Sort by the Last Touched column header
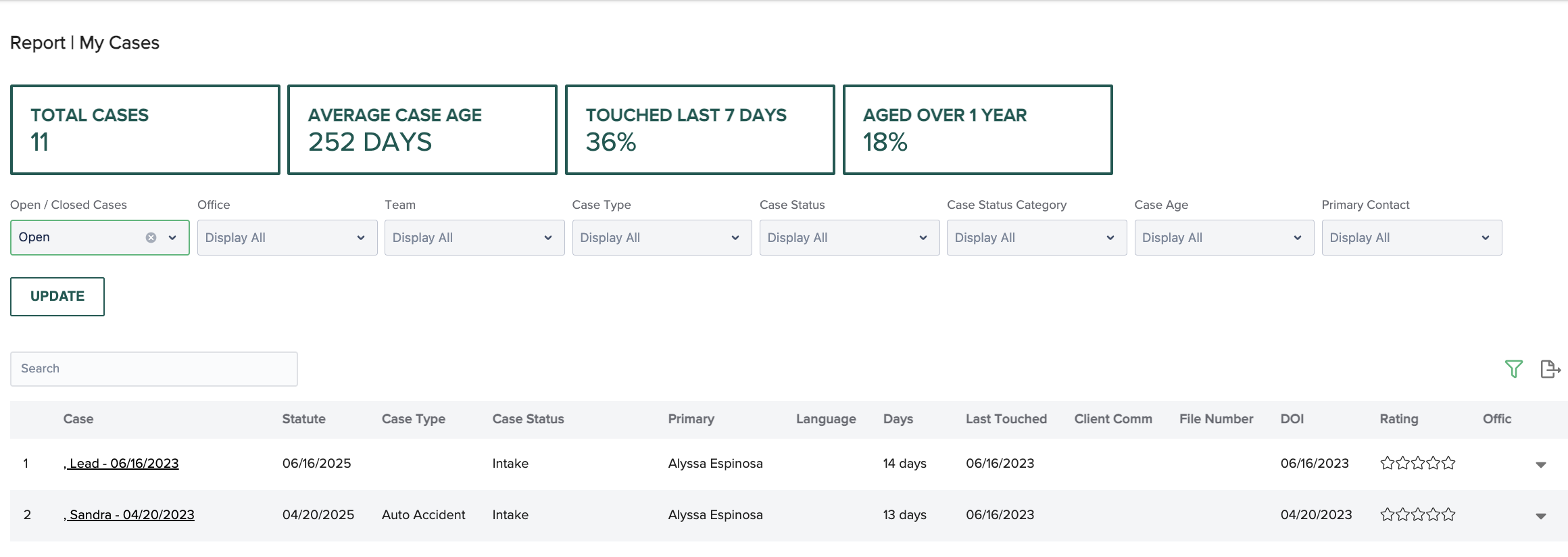 tap(1006, 419)
